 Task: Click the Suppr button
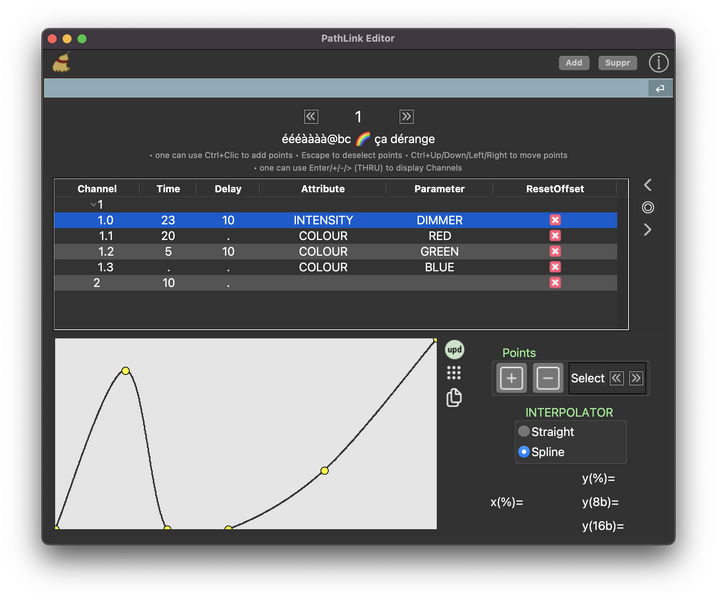[617, 63]
